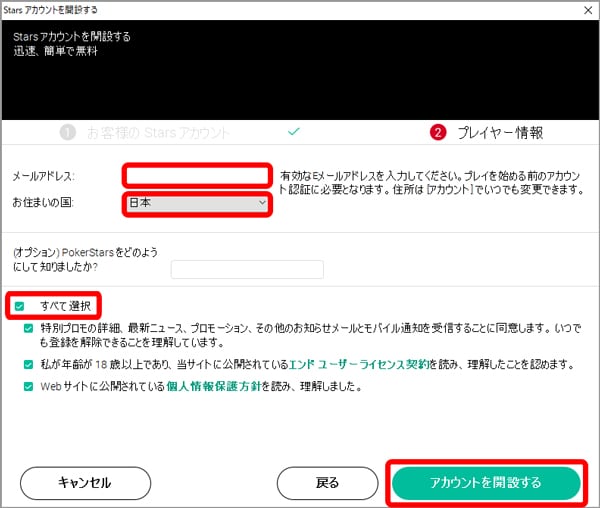Toggle the すべて選択 checkbox

tap(20, 304)
